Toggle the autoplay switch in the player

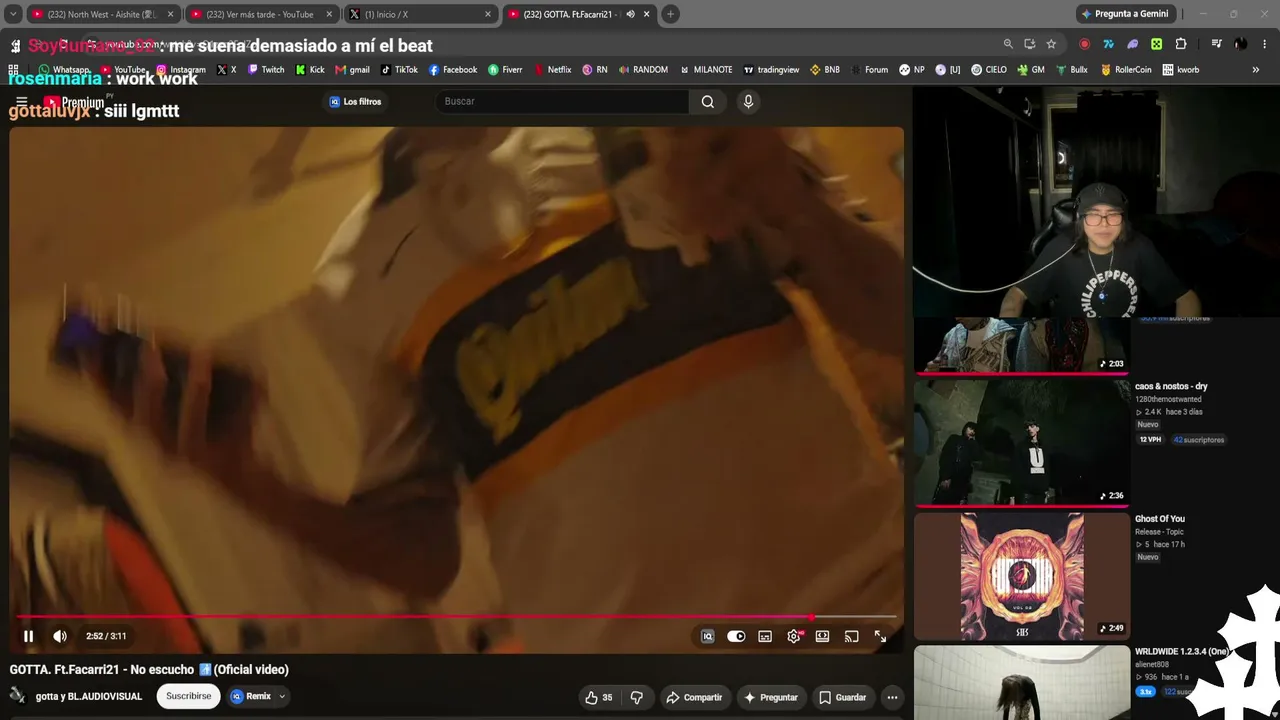[x=736, y=636]
